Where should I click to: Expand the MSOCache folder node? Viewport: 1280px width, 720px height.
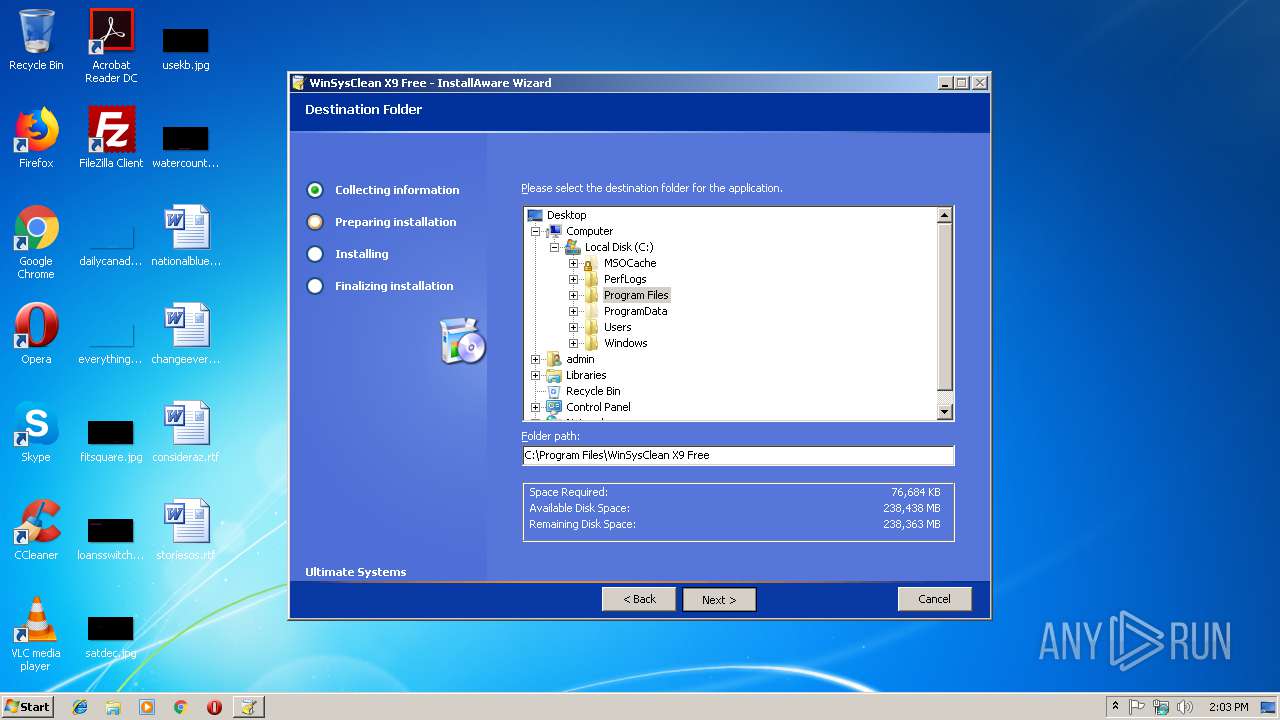[x=573, y=263]
